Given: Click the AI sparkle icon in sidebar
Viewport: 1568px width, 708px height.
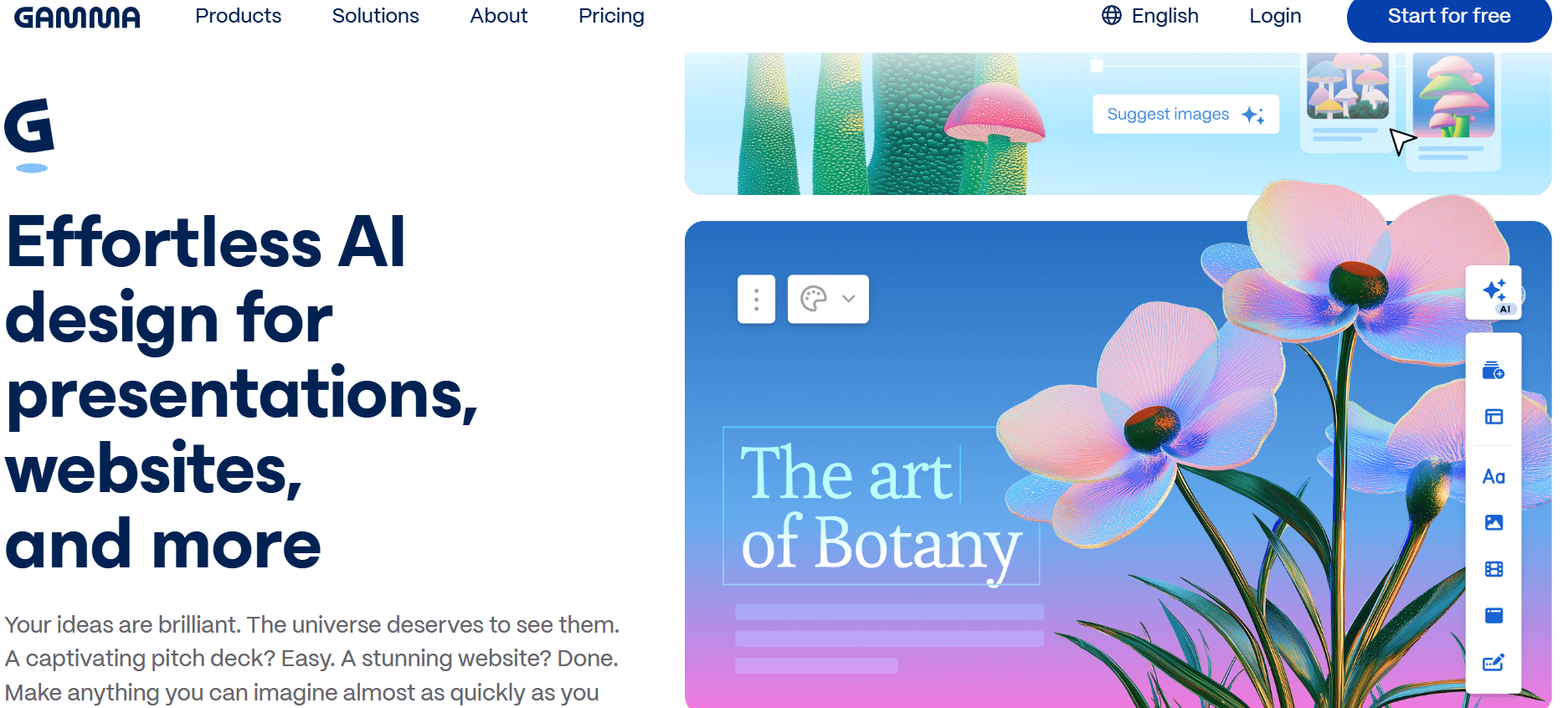Looking at the screenshot, I should pyautogui.click(x=1493, y=293).
